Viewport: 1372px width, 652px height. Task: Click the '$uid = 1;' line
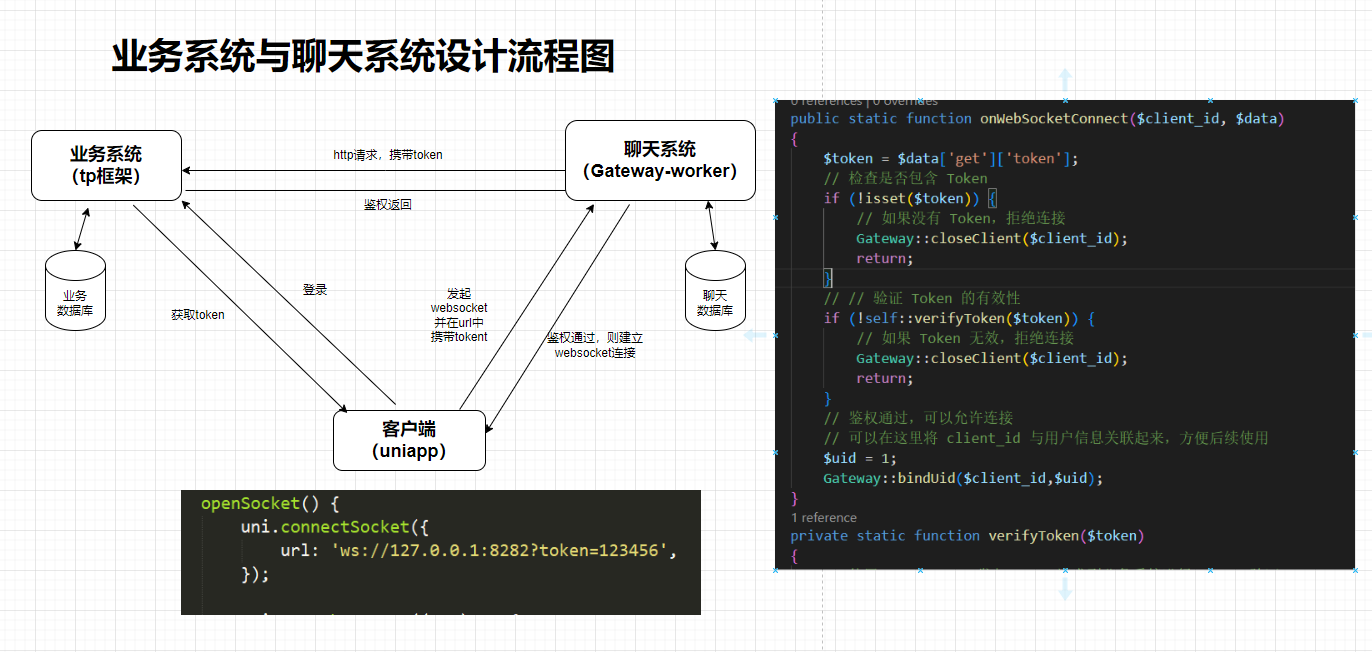tap(860, 458)
